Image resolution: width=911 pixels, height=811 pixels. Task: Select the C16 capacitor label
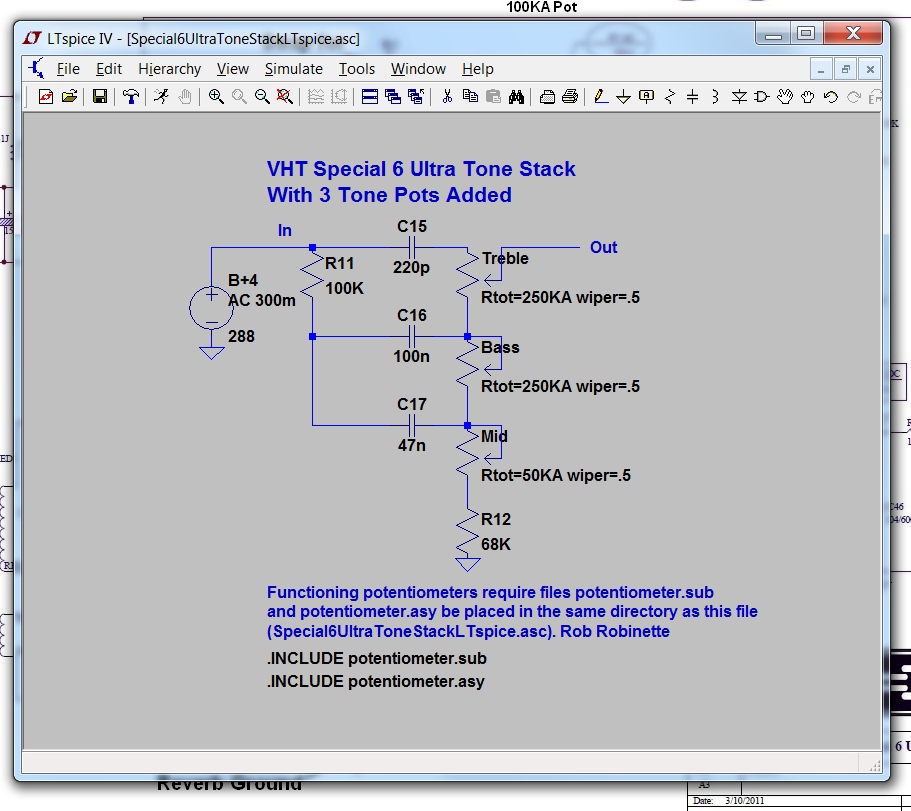412,315
